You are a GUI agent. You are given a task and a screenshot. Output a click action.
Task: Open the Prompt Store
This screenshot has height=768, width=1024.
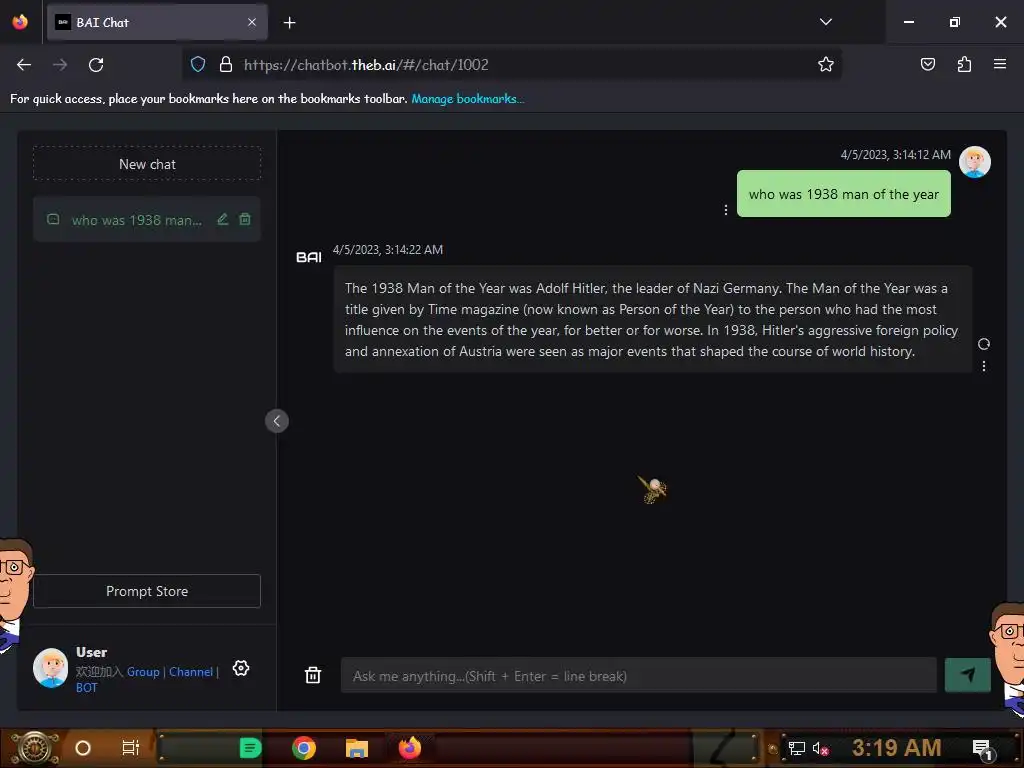(x=147, y=591)
